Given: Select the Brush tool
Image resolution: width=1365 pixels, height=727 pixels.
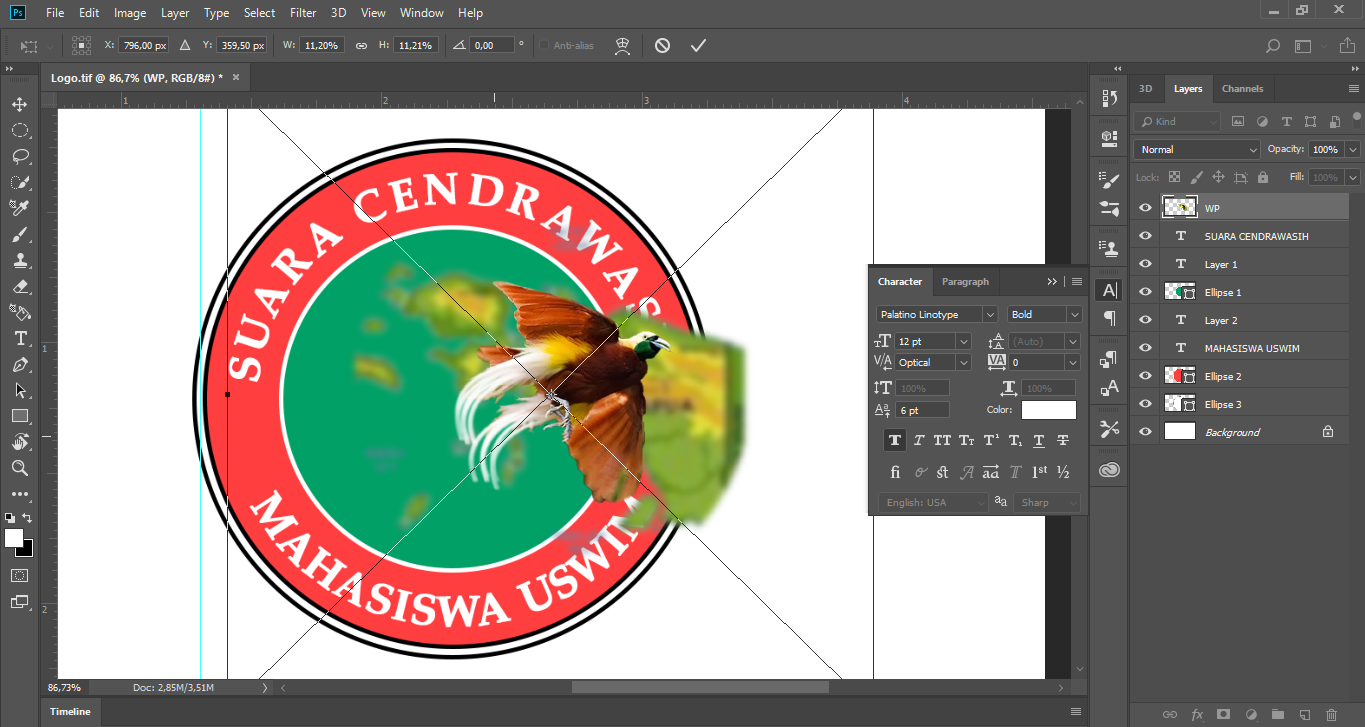Looking at the screenshot, I should (20, 234).
